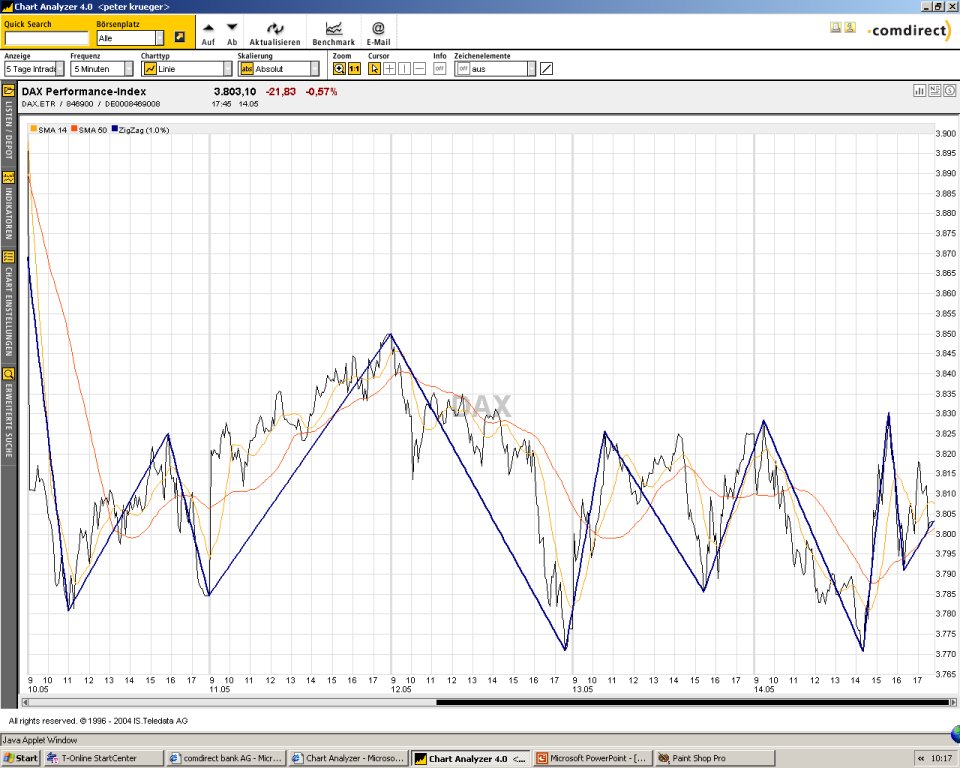Choose the line drawing tool icon
The width and height of the screenshot is (960, 768).
tap(546, 69)
